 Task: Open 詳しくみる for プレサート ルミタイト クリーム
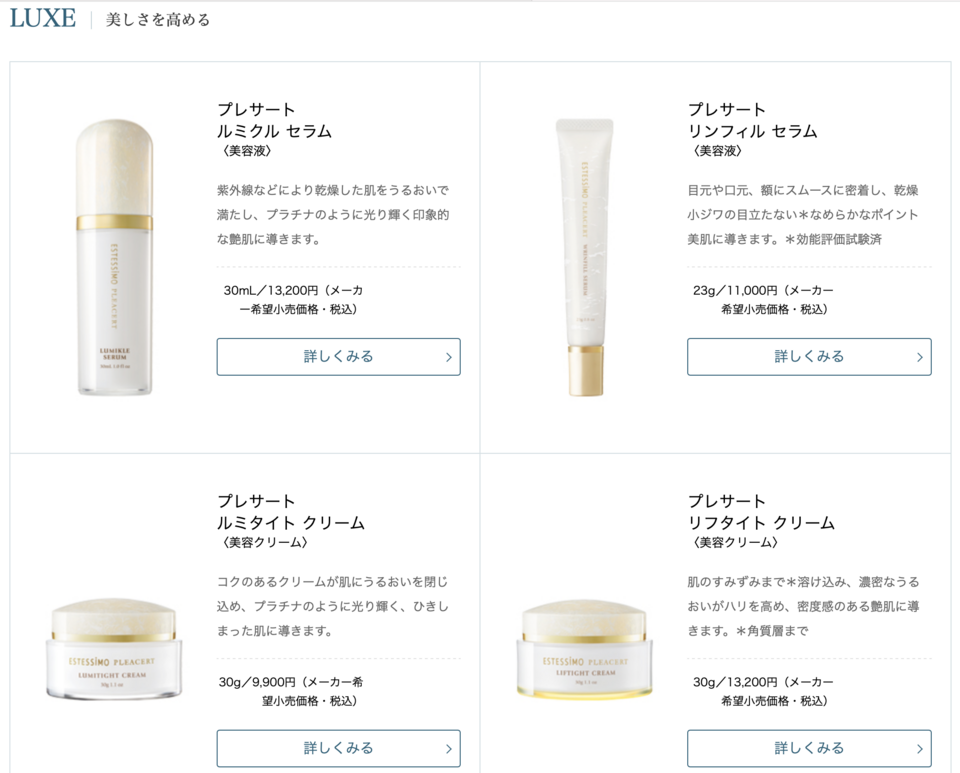(x=339, y=749)
